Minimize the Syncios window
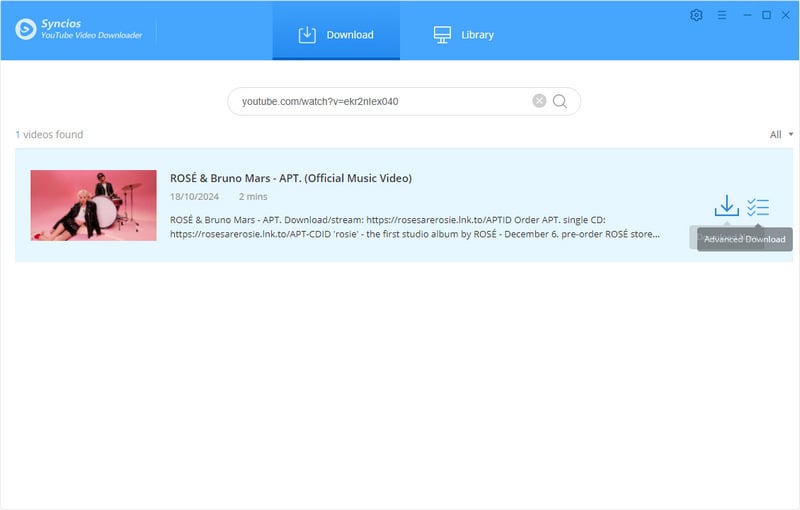Image resolution: width=800 pixels, height=510 pixels. pyautogui.click(x=747, y=15)
